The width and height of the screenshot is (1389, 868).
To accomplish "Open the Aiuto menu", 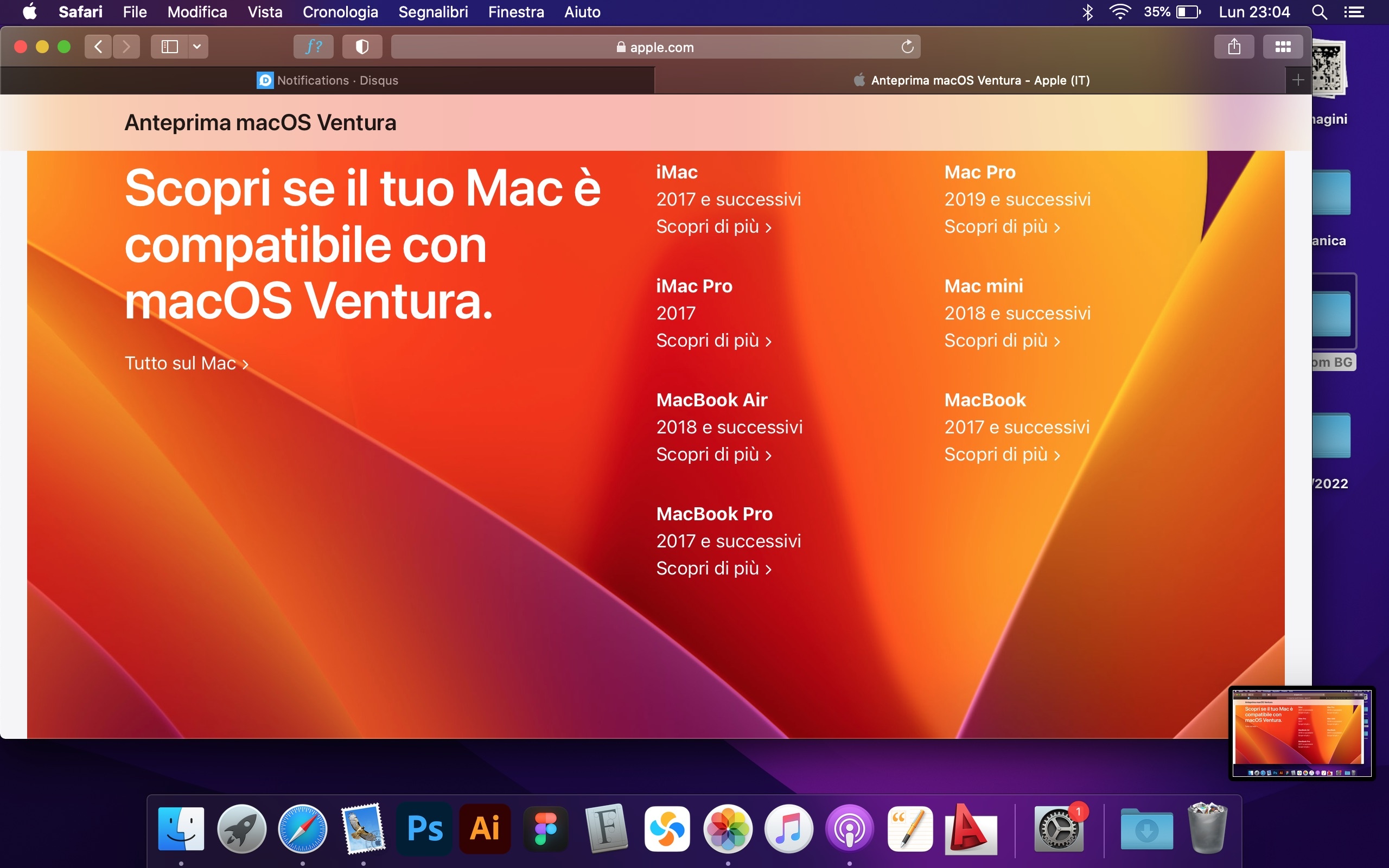I will point(582,12).
